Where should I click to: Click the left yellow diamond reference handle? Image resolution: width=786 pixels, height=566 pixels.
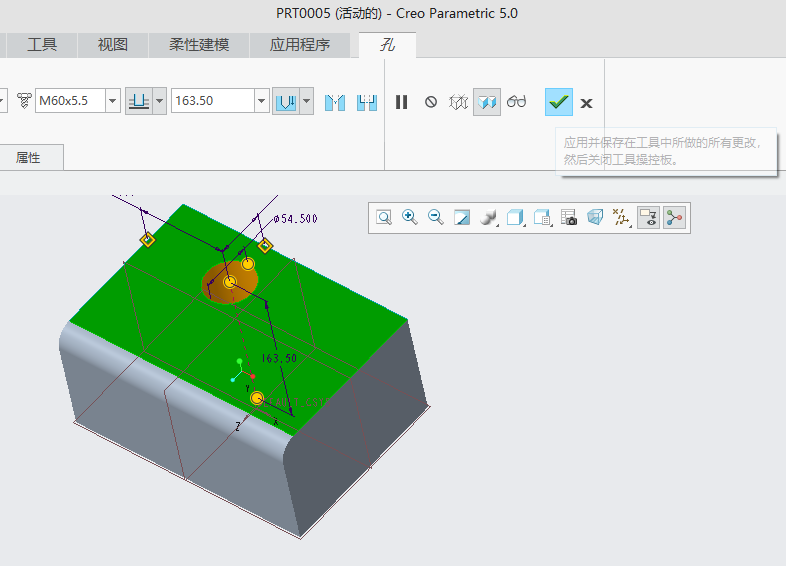(147, 240)
